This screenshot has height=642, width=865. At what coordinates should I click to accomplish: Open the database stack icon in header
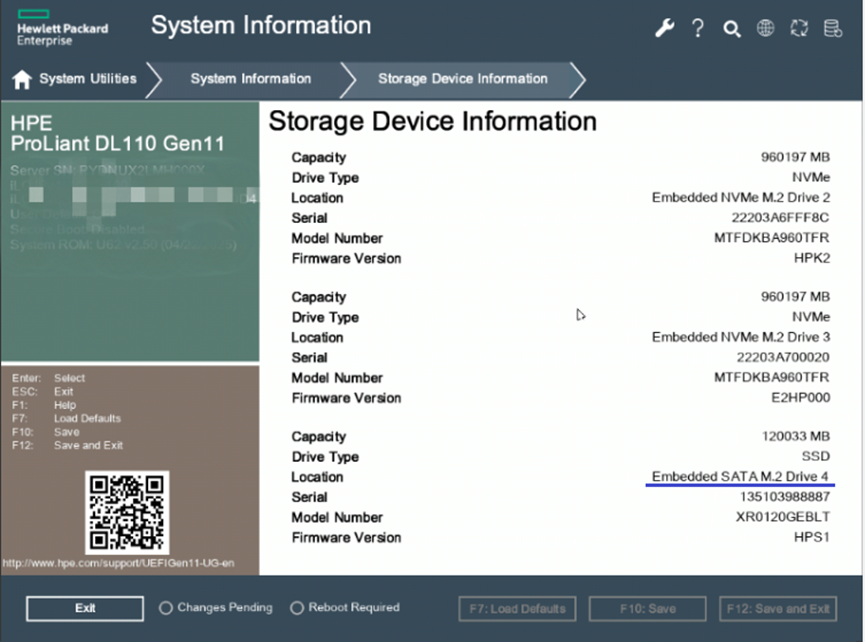832,28
